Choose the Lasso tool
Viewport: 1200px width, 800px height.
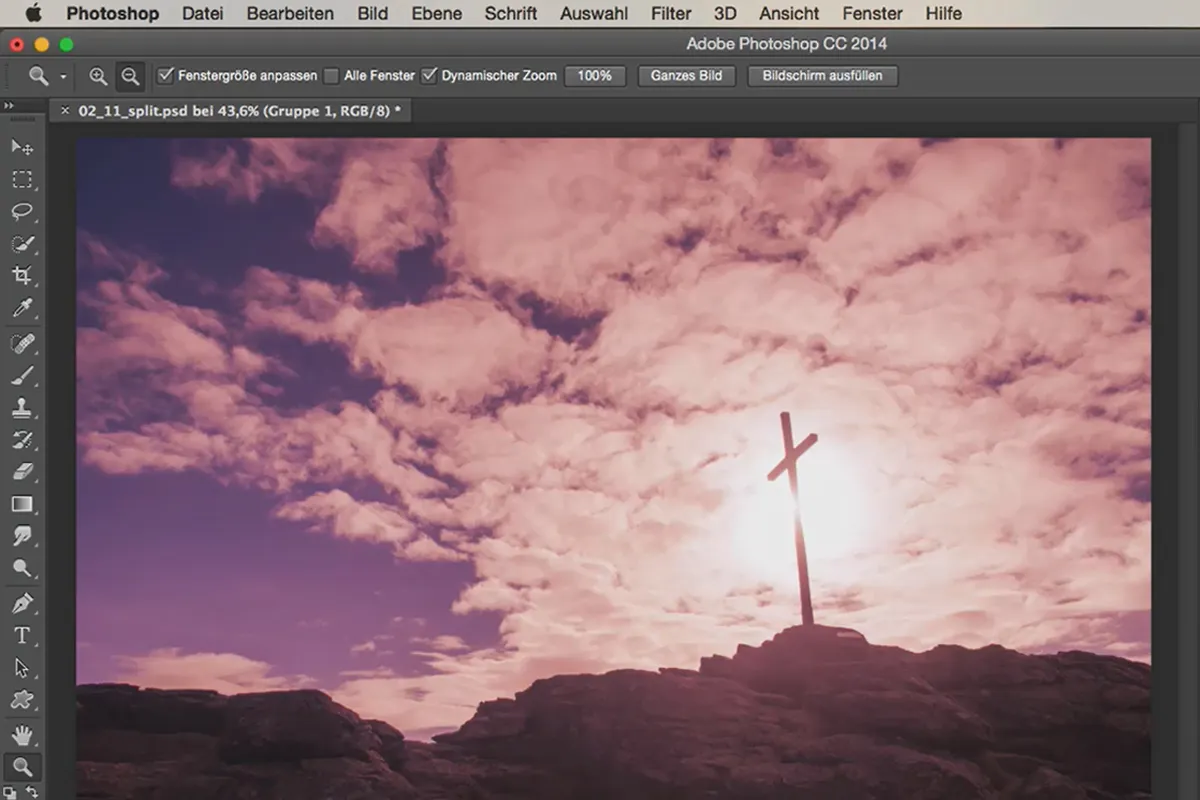(x=22, y=212)
